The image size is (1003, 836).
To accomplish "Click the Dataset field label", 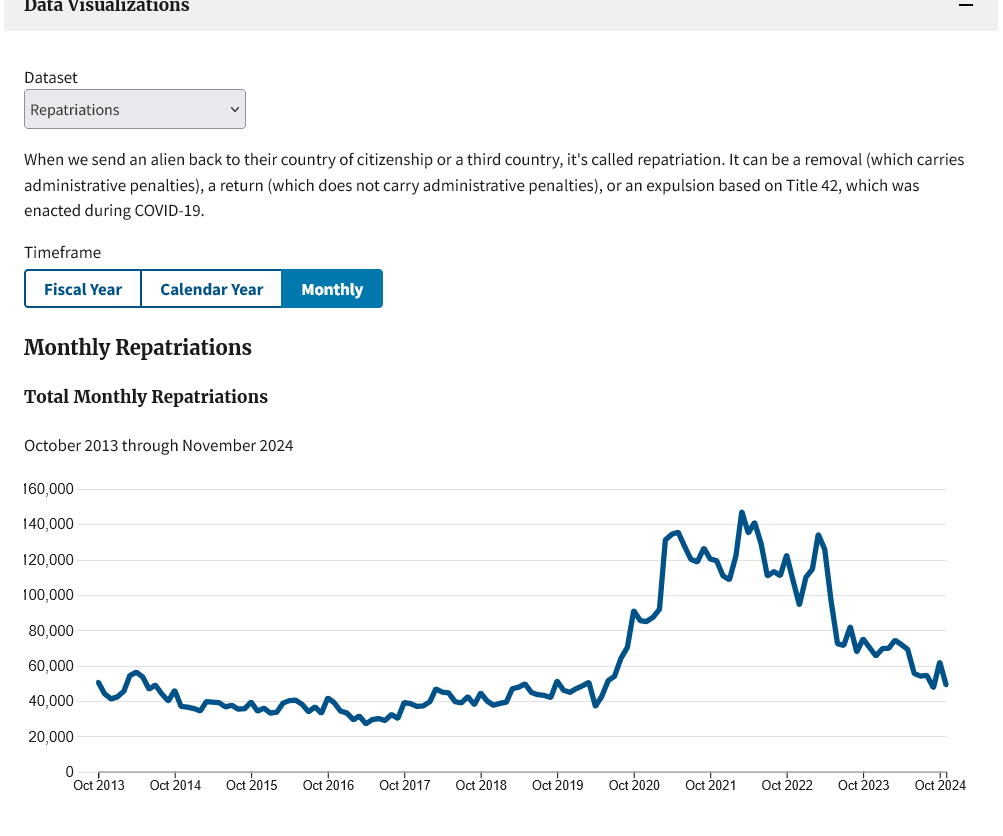I will [51, 77].
